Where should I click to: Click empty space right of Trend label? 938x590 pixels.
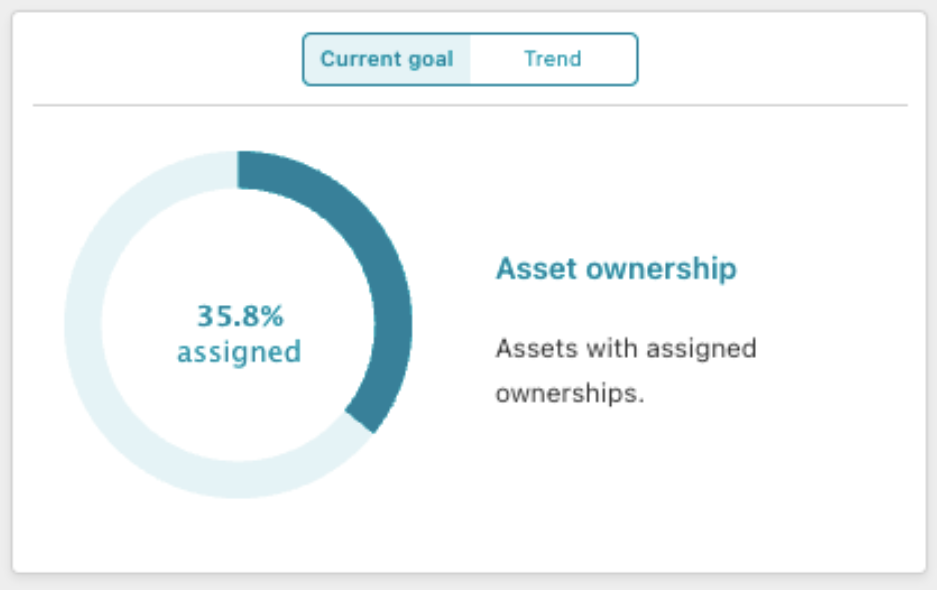[x=610, y=59]
